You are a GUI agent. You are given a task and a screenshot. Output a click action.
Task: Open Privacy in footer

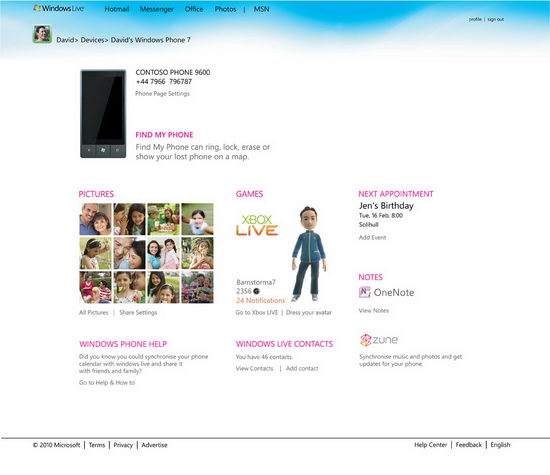point(123,445)
